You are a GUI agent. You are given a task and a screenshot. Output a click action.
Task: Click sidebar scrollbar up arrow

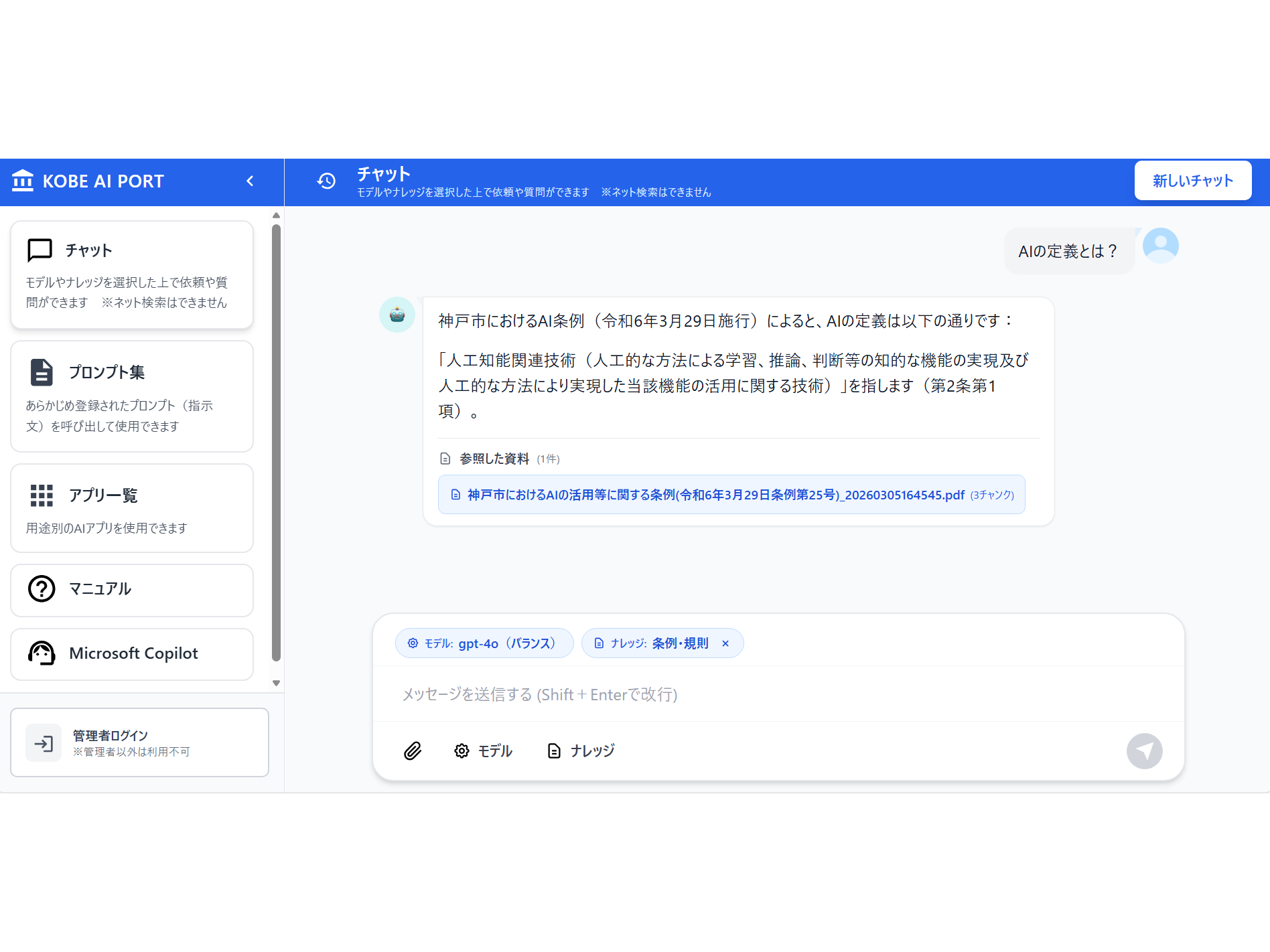pos(276,216)
